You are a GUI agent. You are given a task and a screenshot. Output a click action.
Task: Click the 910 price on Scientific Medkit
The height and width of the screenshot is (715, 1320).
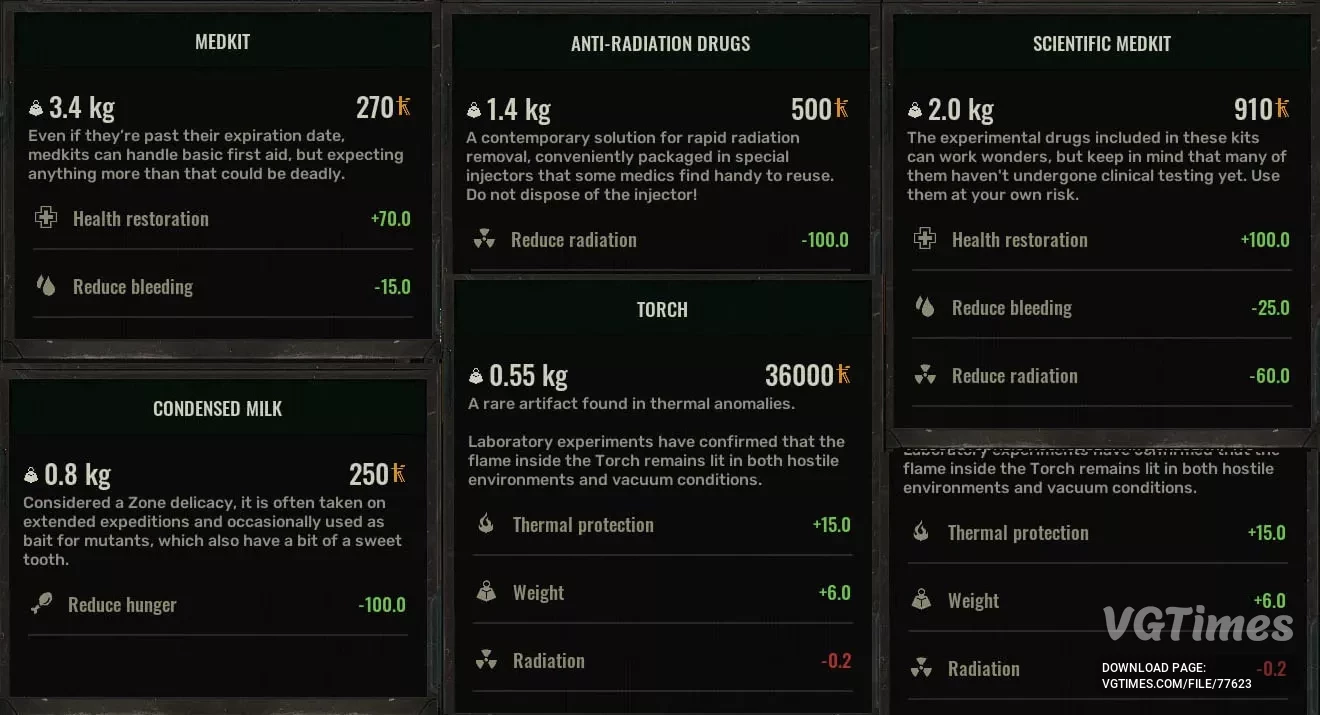[x=1254, y=109]
